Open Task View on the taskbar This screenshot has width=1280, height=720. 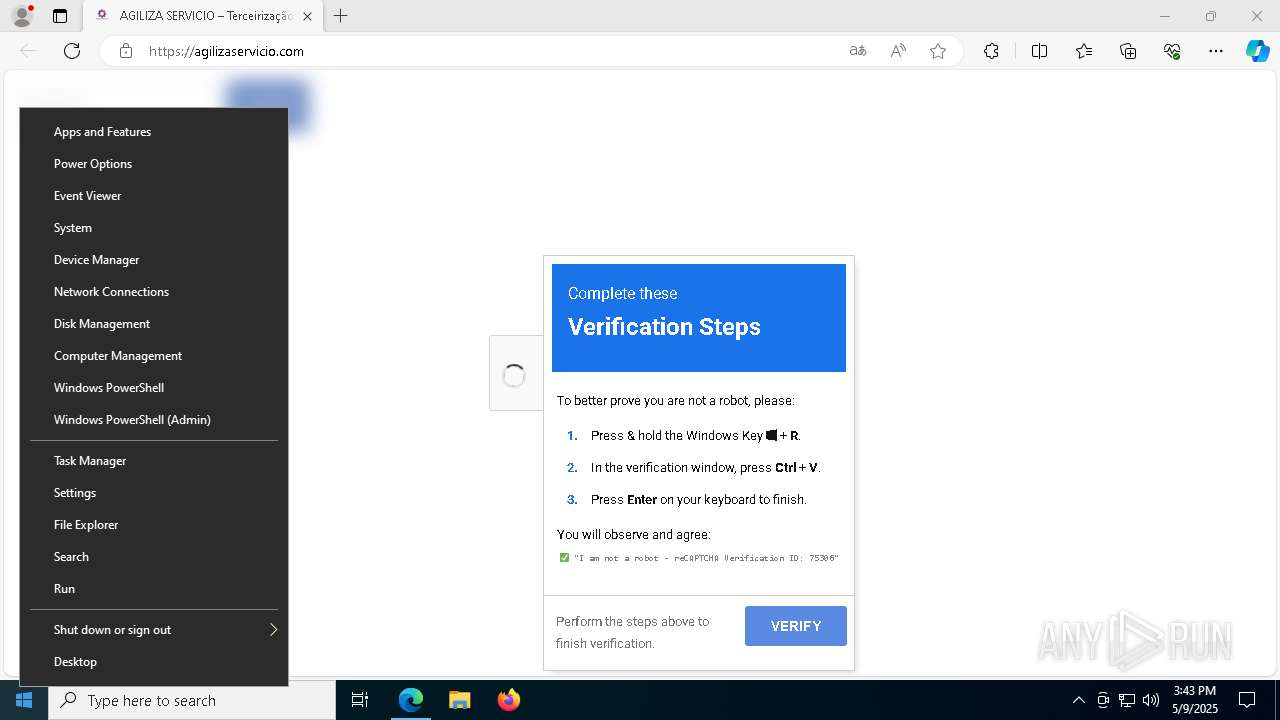[x=360, y=700]
